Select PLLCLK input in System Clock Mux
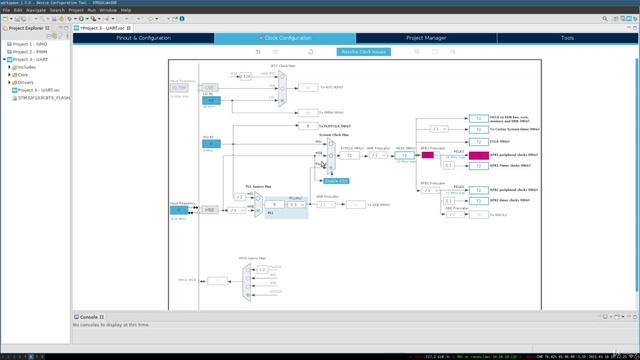Image resolution: width=640 pixels, height=360 pixels. tap(331, 167)
